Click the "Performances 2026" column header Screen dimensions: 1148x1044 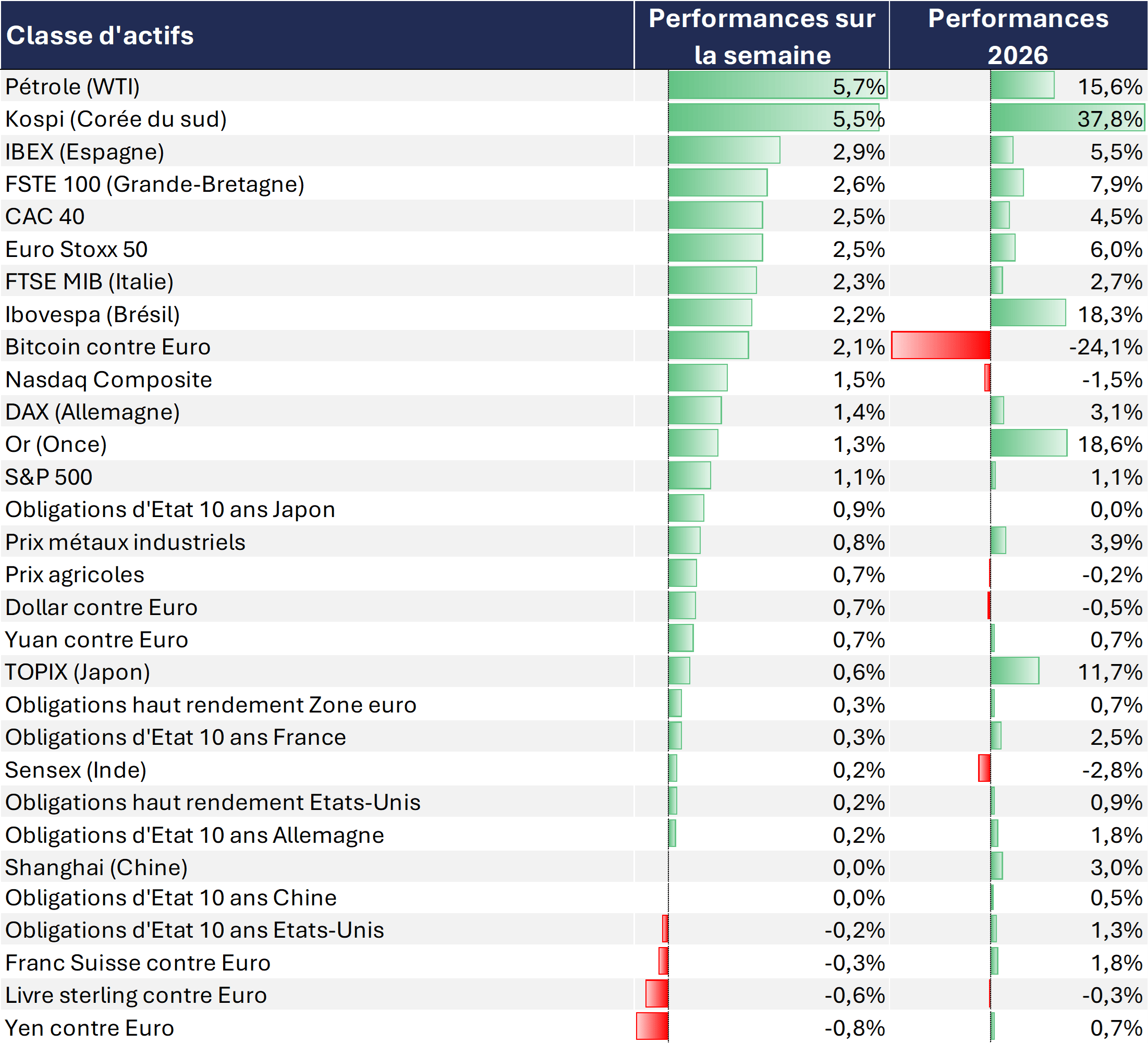(x=1018, y=36)
